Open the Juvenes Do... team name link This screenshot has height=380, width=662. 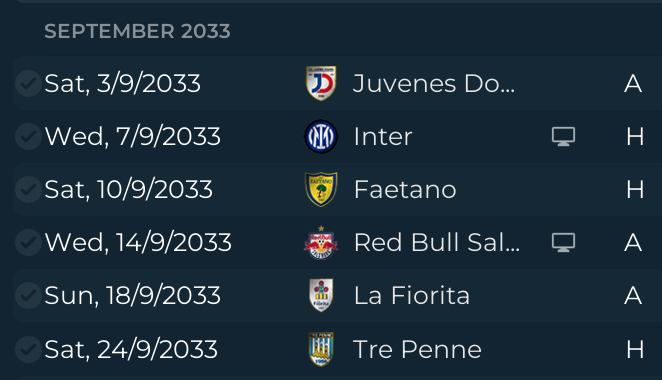click(434, 83)
